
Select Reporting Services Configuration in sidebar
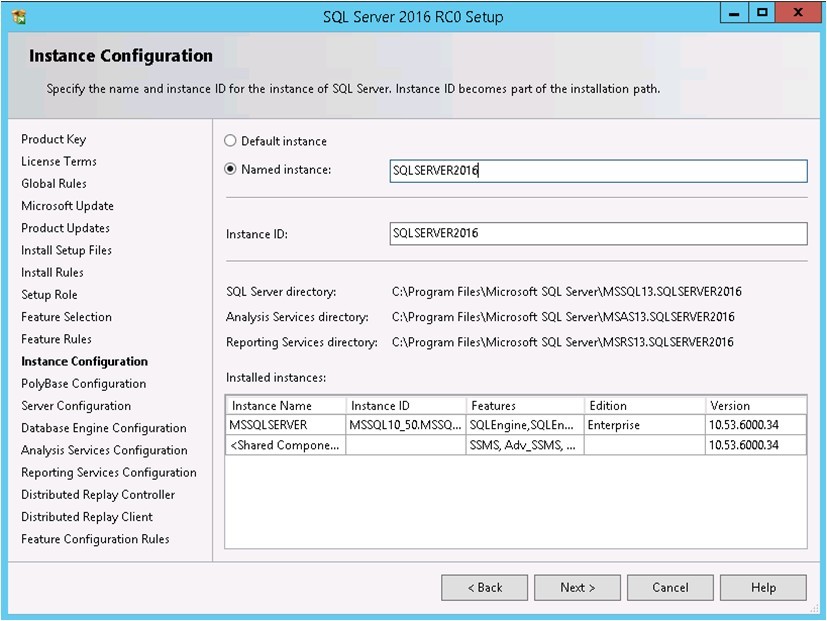click(109, 472)
